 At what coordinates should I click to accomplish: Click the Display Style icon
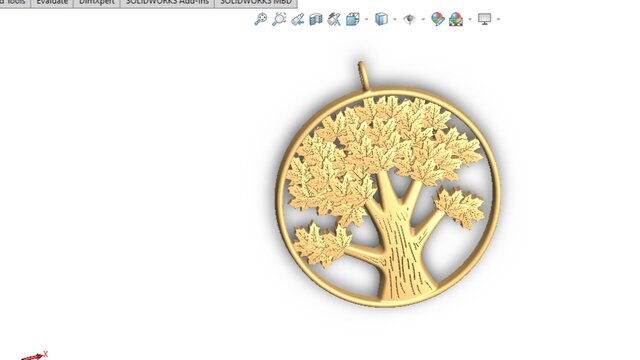(x=381, y=19)
